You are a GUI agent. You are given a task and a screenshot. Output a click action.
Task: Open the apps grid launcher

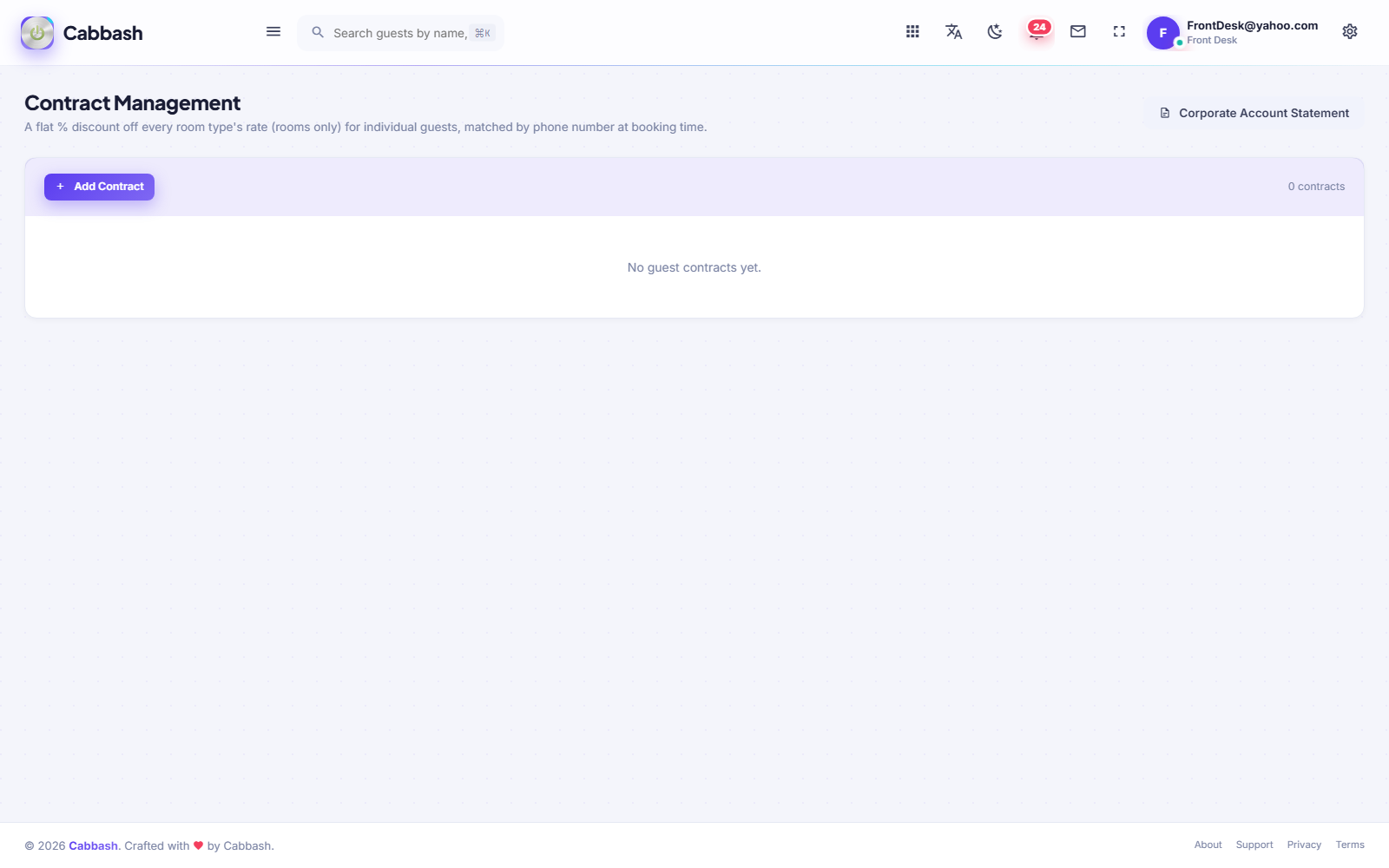click(x=912, y=31)
